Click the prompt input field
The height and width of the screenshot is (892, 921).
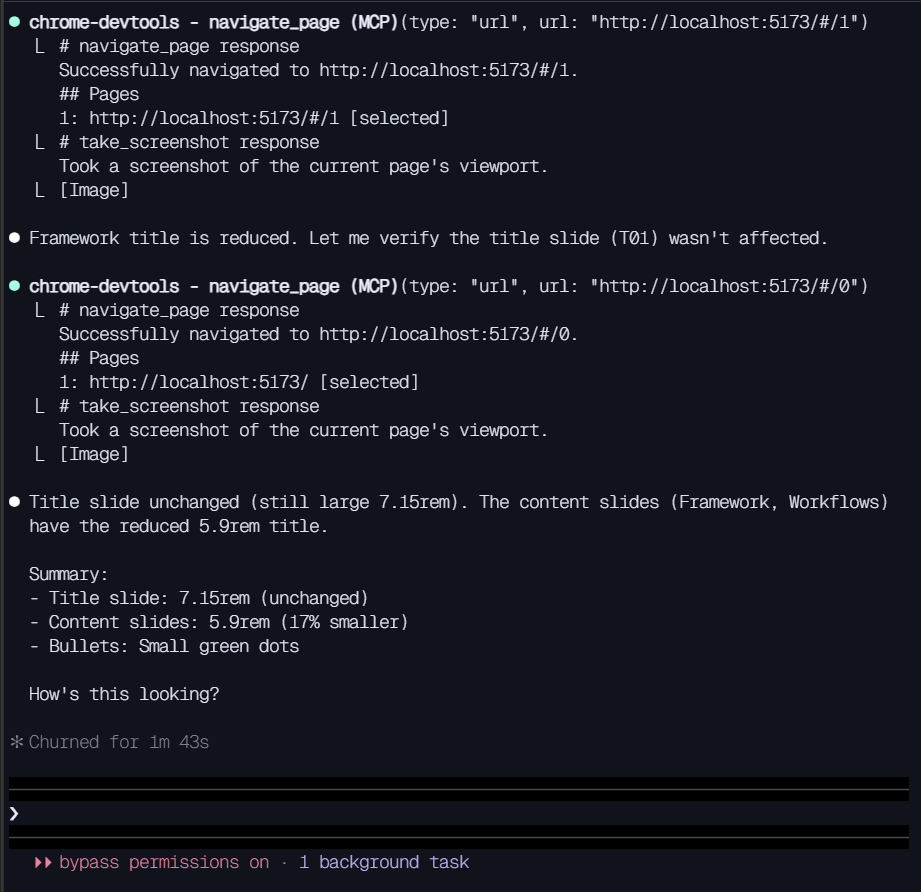(x=459, y=813)
